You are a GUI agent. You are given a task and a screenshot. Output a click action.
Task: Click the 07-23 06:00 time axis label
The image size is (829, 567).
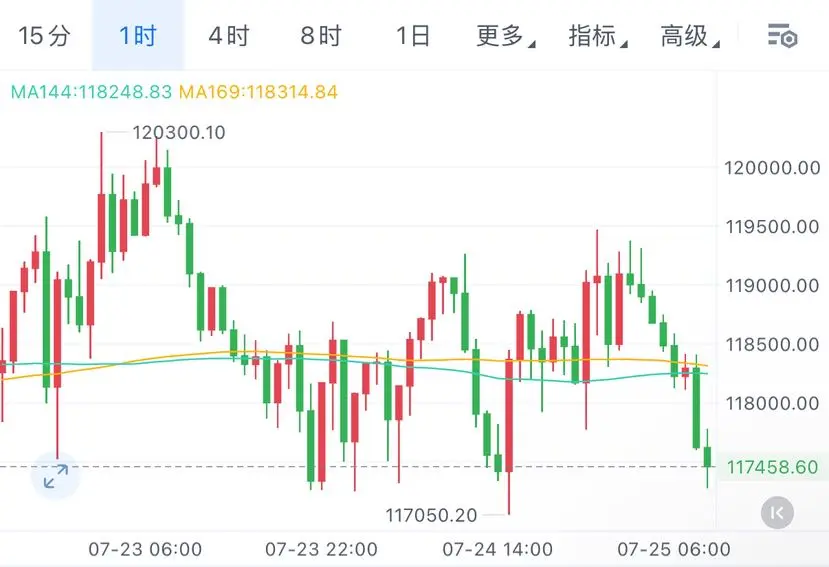tap(145, 549)
